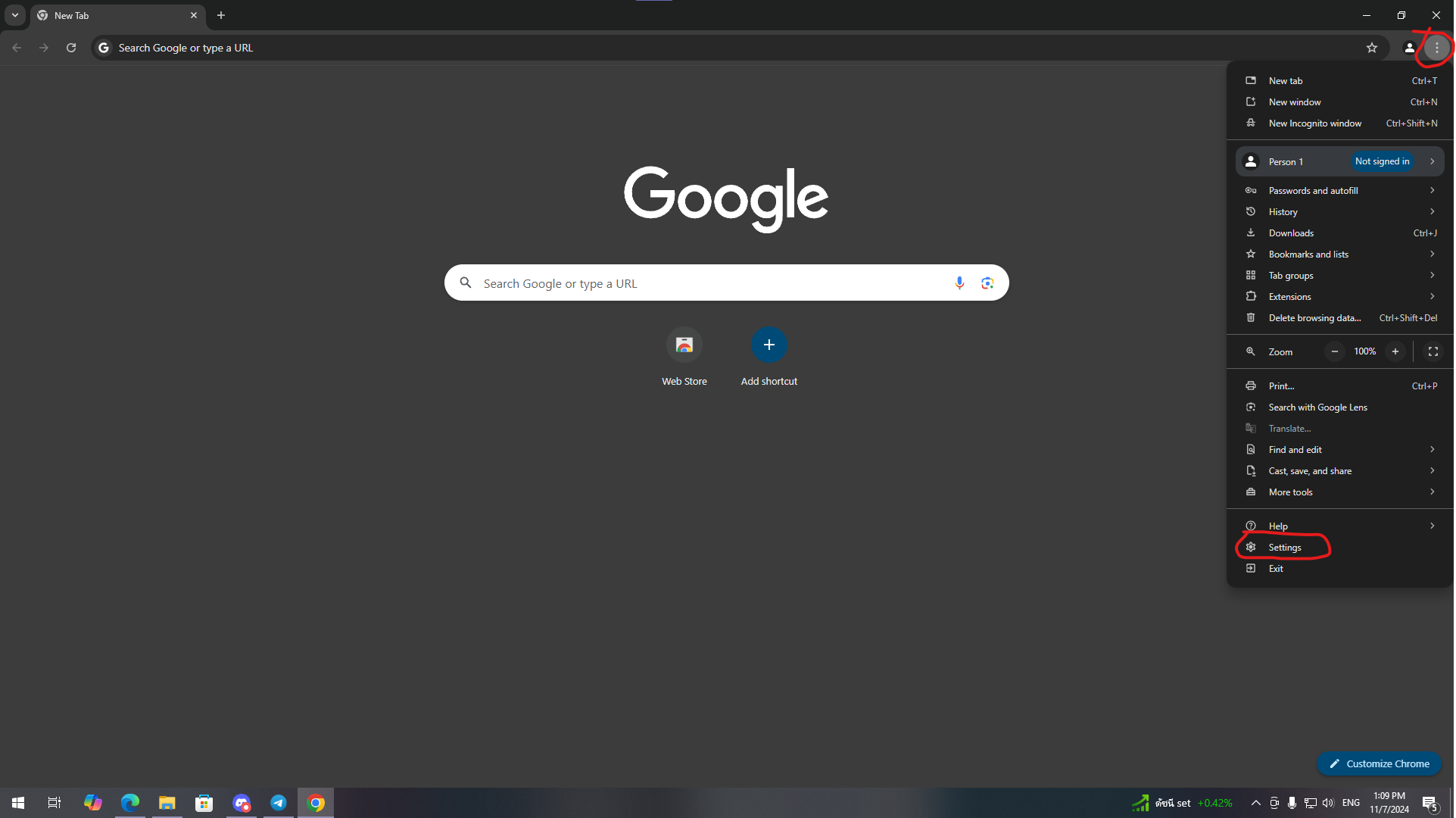This screenshot has height=818, width=1456.
Task: Enter full screen mode icon
Action: point(1434,352)
